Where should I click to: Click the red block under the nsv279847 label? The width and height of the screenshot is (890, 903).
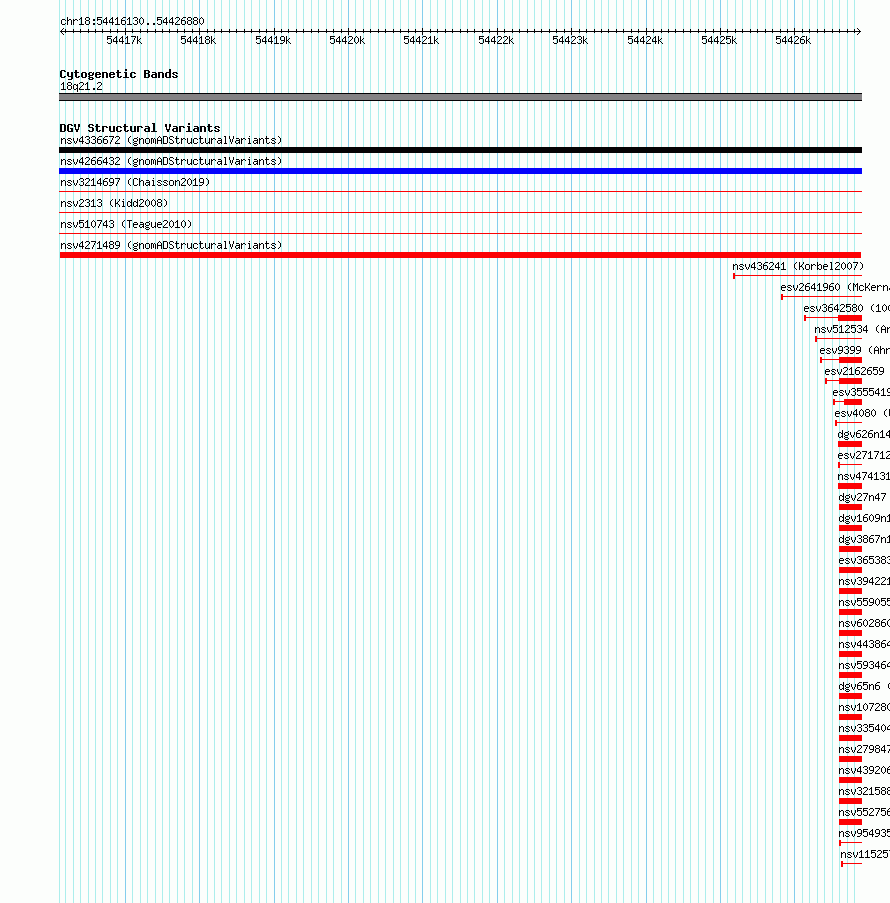(850, 759)
